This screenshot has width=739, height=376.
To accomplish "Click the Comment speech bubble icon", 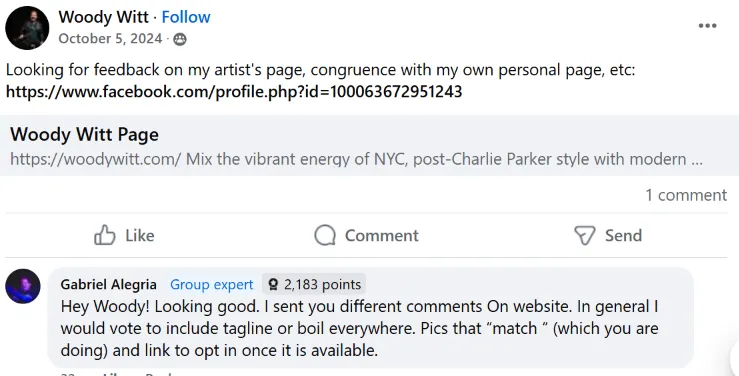I will pyautogui.click(x=325, y=235).
